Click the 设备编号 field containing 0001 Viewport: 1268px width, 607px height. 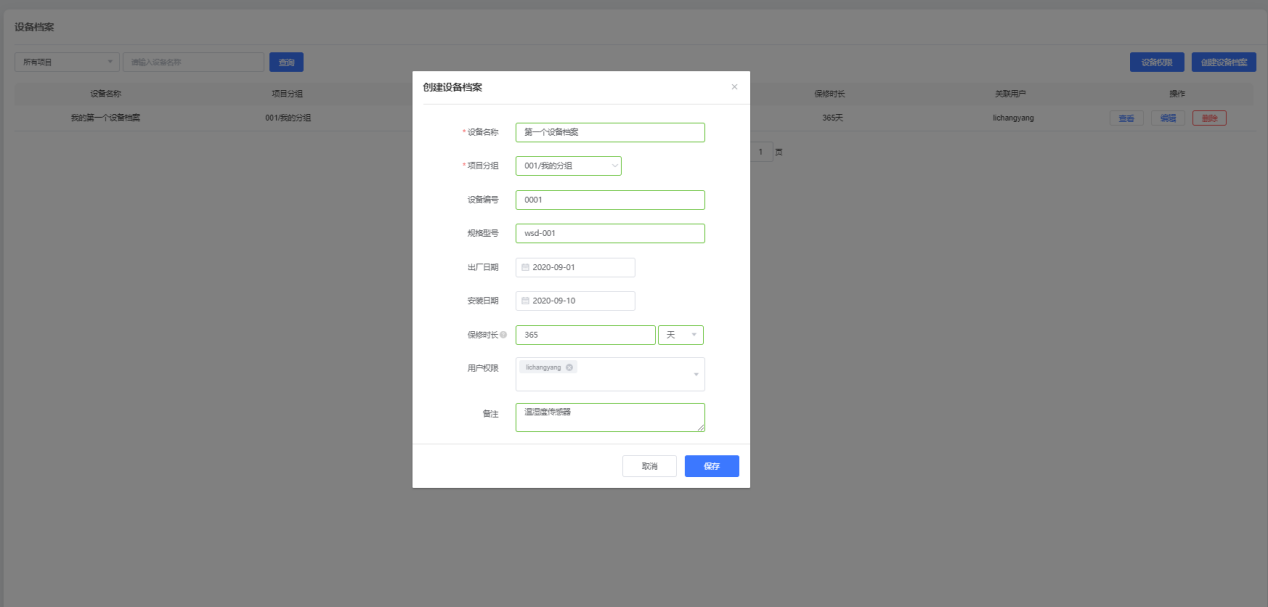(610, 200)
